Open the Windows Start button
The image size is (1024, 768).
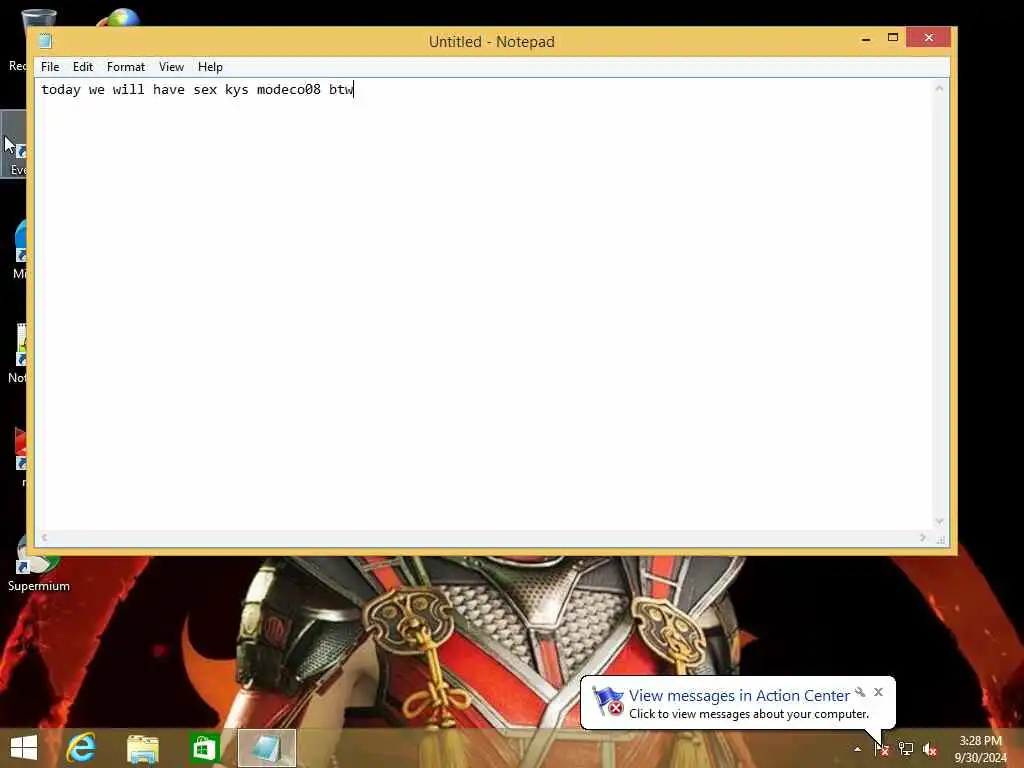pyautogui.click(x=24, y=748)
